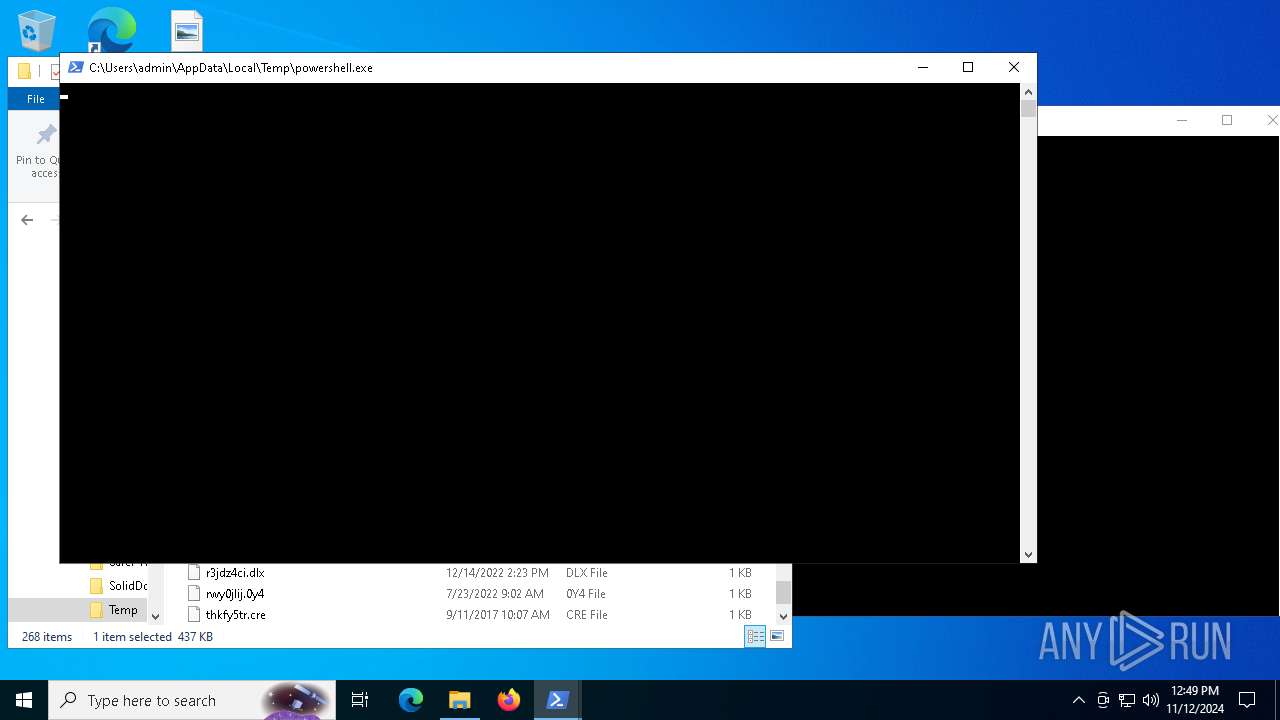Screen dimensions: 1280x720
Task: Open the network status tray icon
Action: (1127, 700)
